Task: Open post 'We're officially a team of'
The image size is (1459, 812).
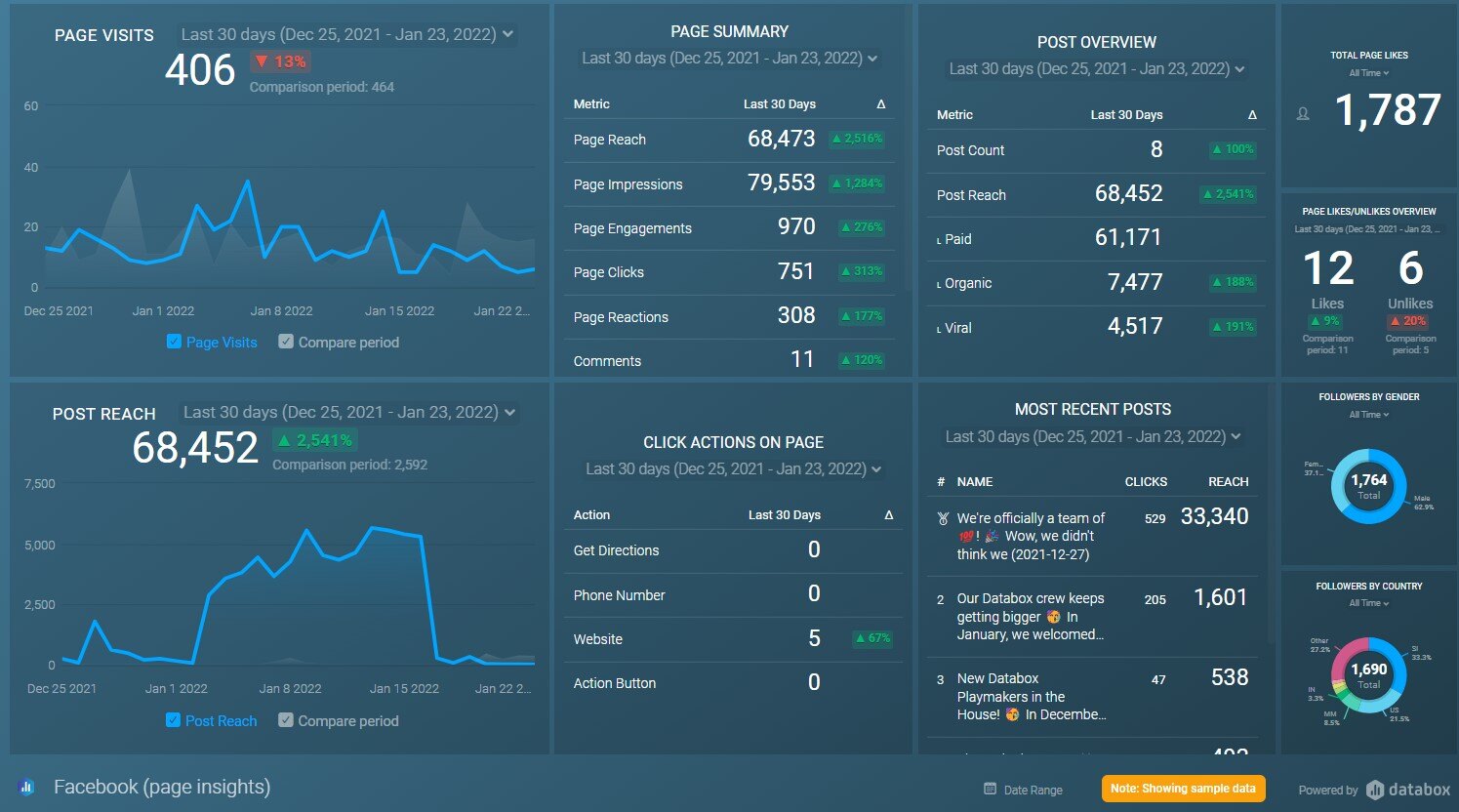Action: tap(1031, 536)
